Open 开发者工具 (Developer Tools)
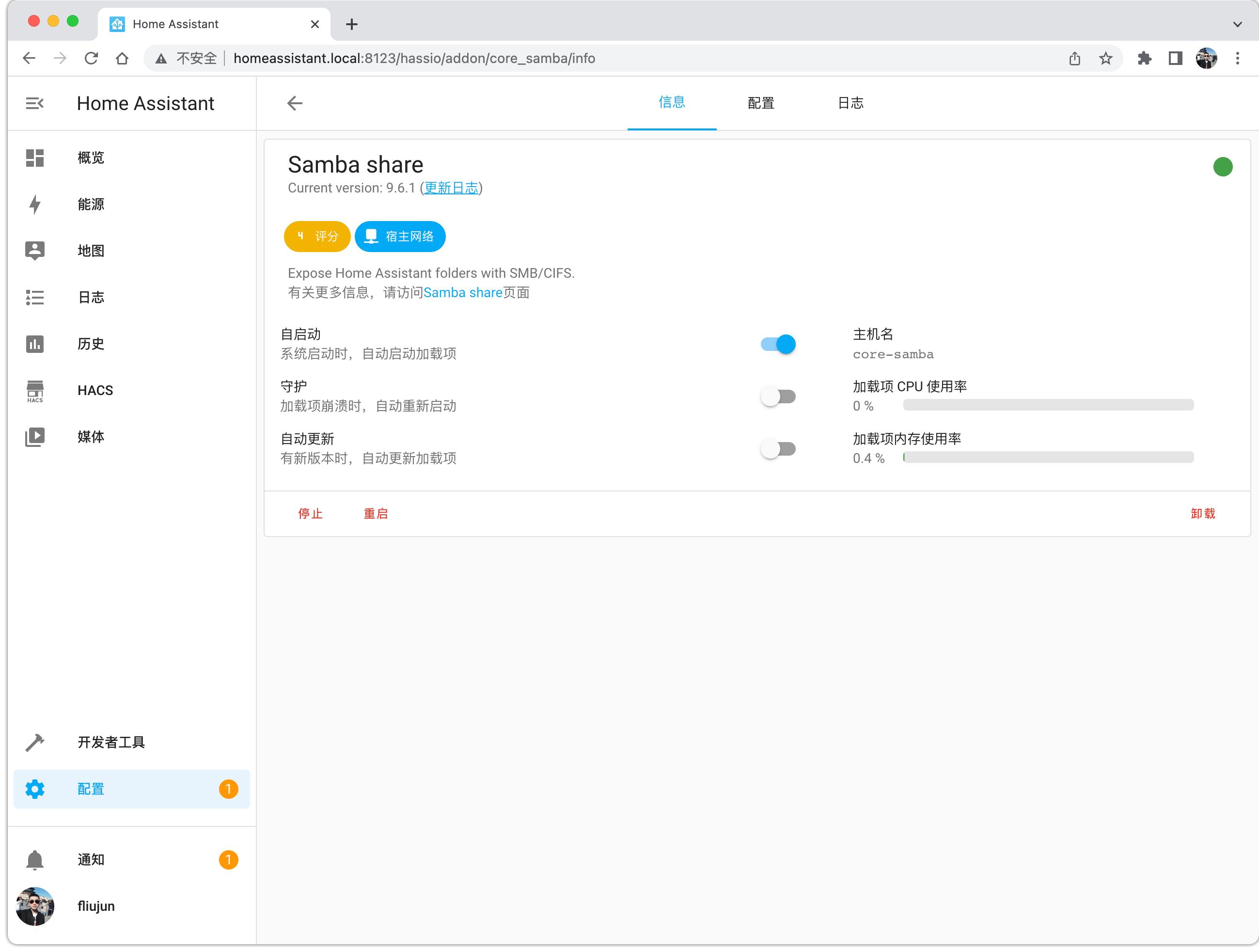 click(x=110, y=742)
